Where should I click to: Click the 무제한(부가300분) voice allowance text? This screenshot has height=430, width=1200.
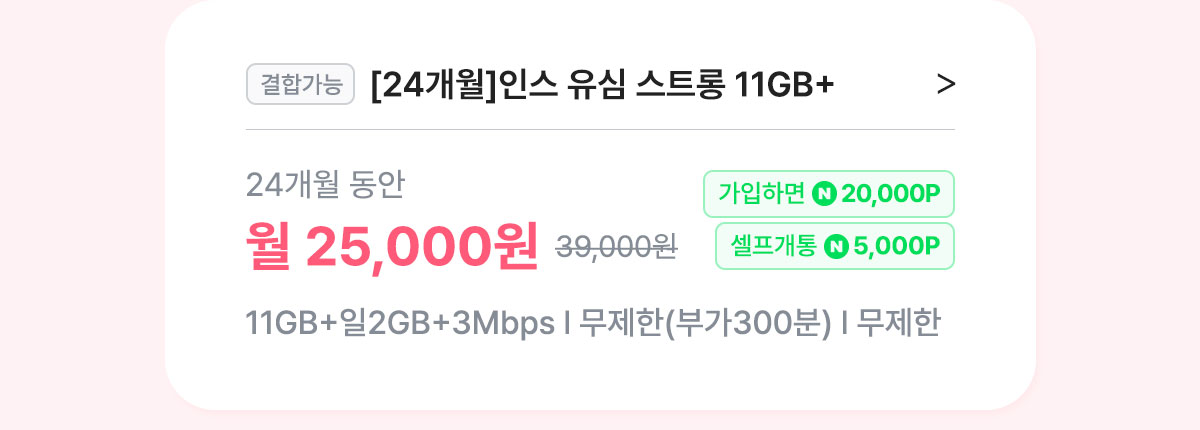(705, 324)
